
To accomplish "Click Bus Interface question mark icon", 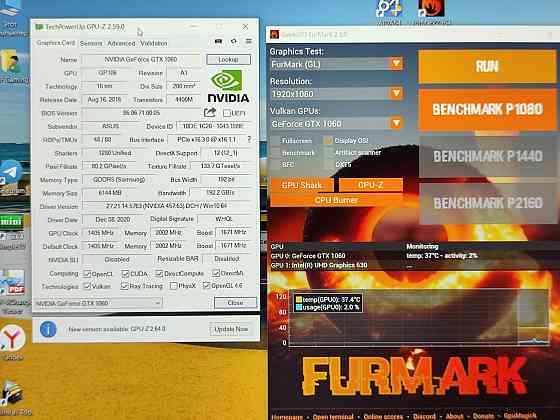I will click(x=249, y=140).
